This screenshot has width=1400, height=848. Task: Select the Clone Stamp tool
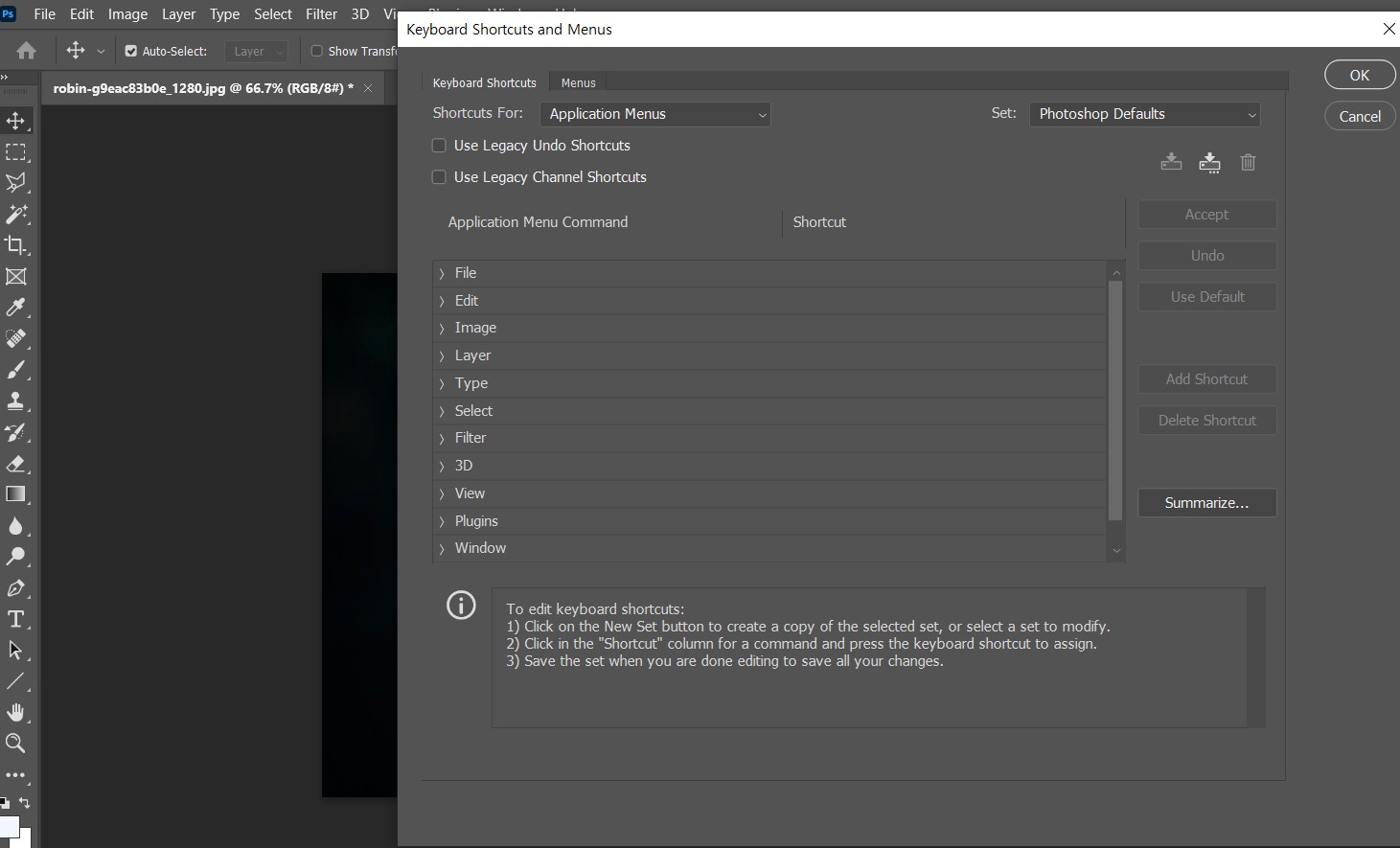(x=16, y=401)
